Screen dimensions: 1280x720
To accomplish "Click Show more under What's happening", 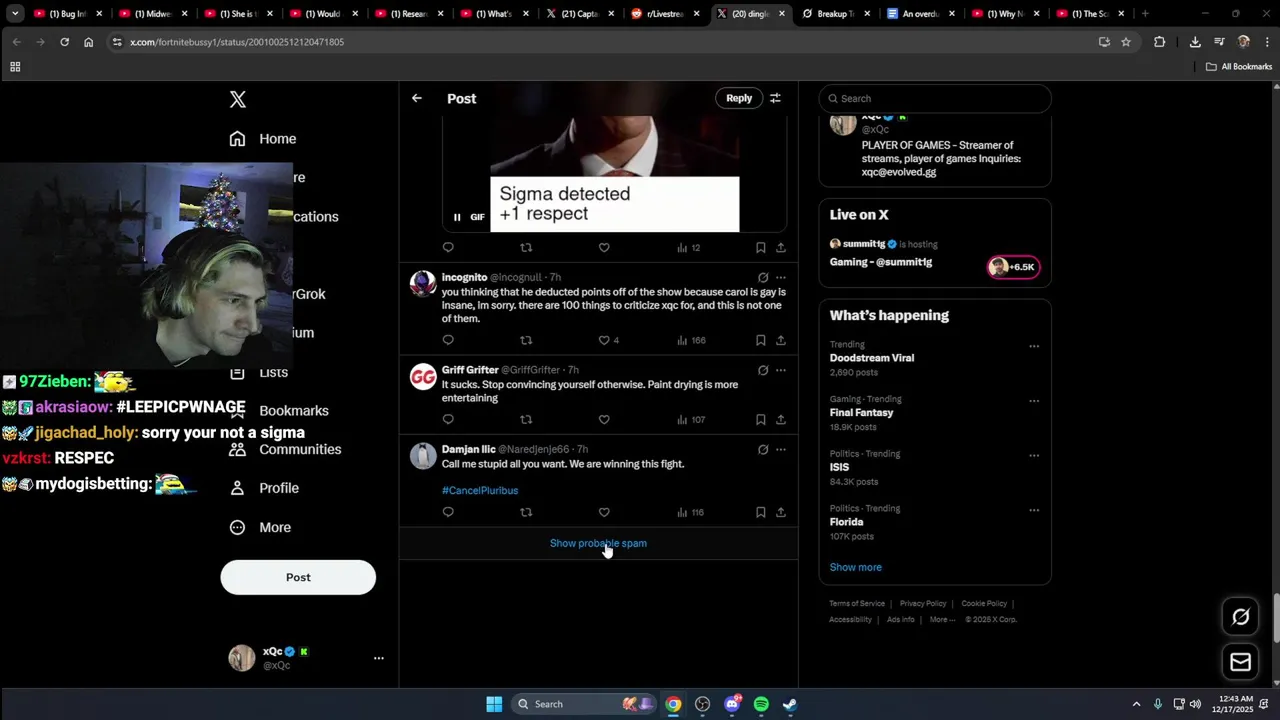I will point(856,567).
